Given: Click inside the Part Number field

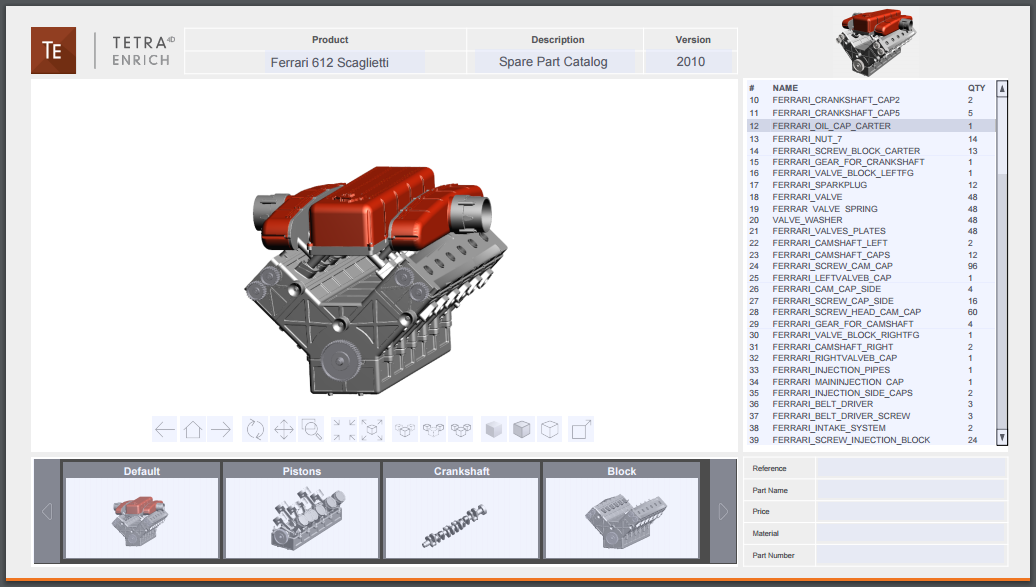Looking at the screenshot, I should click(910, 555).
